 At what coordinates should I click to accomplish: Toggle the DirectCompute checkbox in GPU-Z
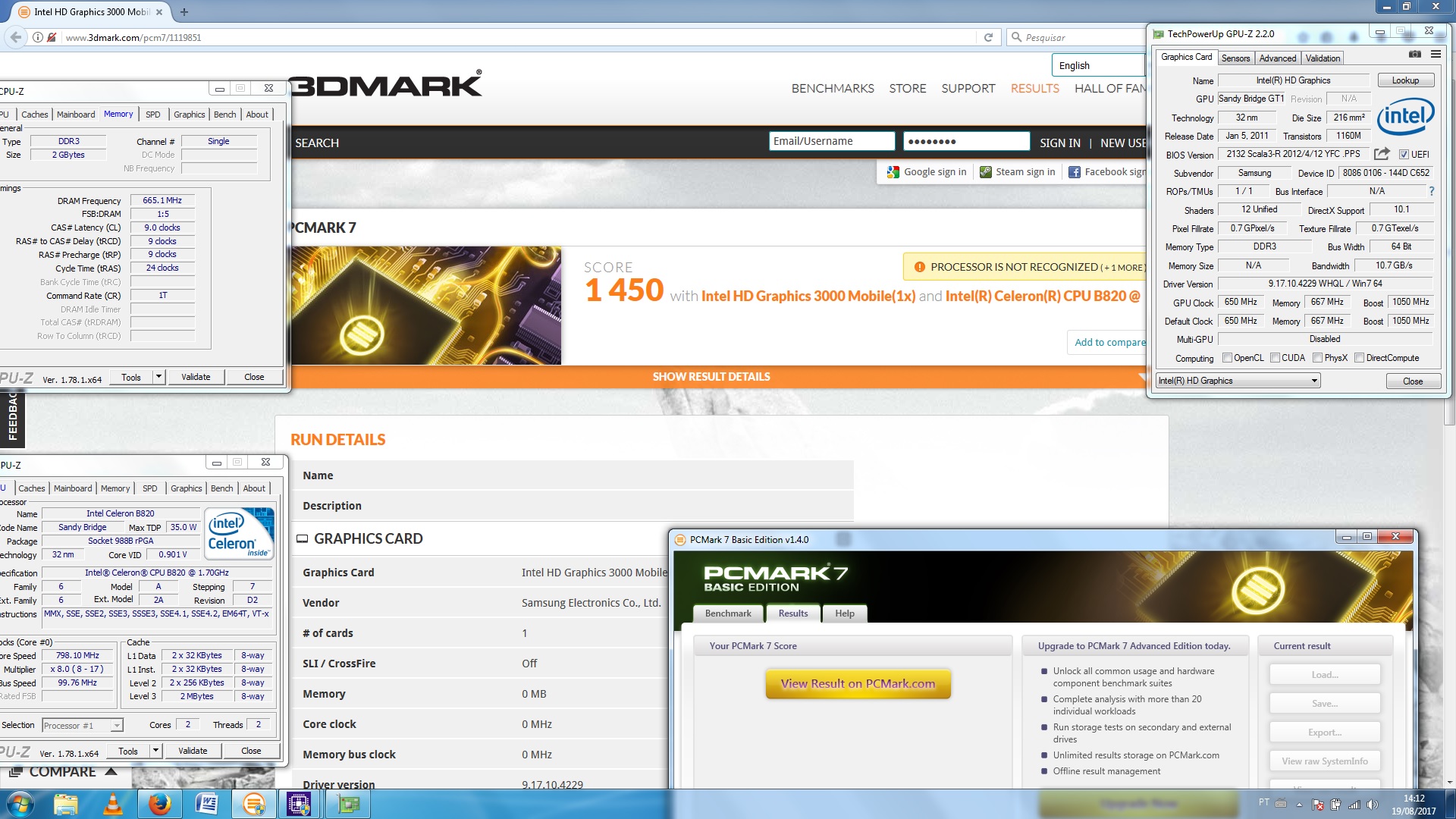click(1359, 358)
